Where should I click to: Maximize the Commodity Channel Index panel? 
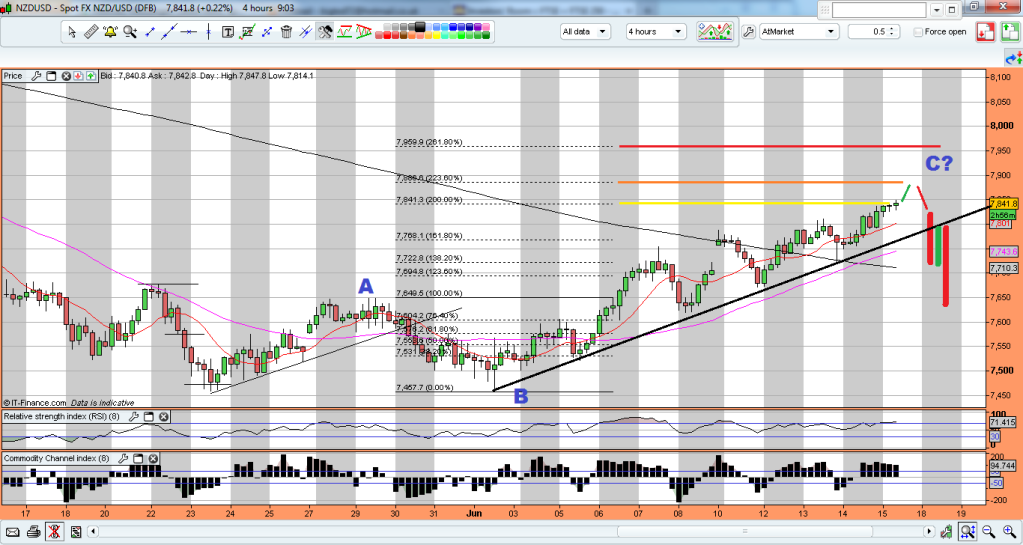pos(138,459)
